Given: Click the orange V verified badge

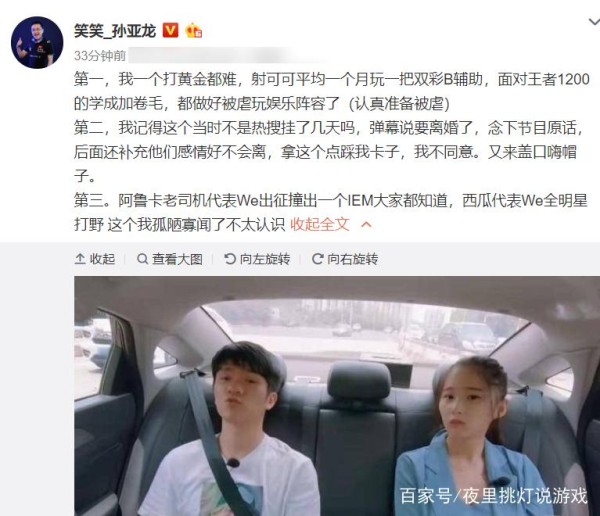Looking at the screenshot, I should 170,30.
